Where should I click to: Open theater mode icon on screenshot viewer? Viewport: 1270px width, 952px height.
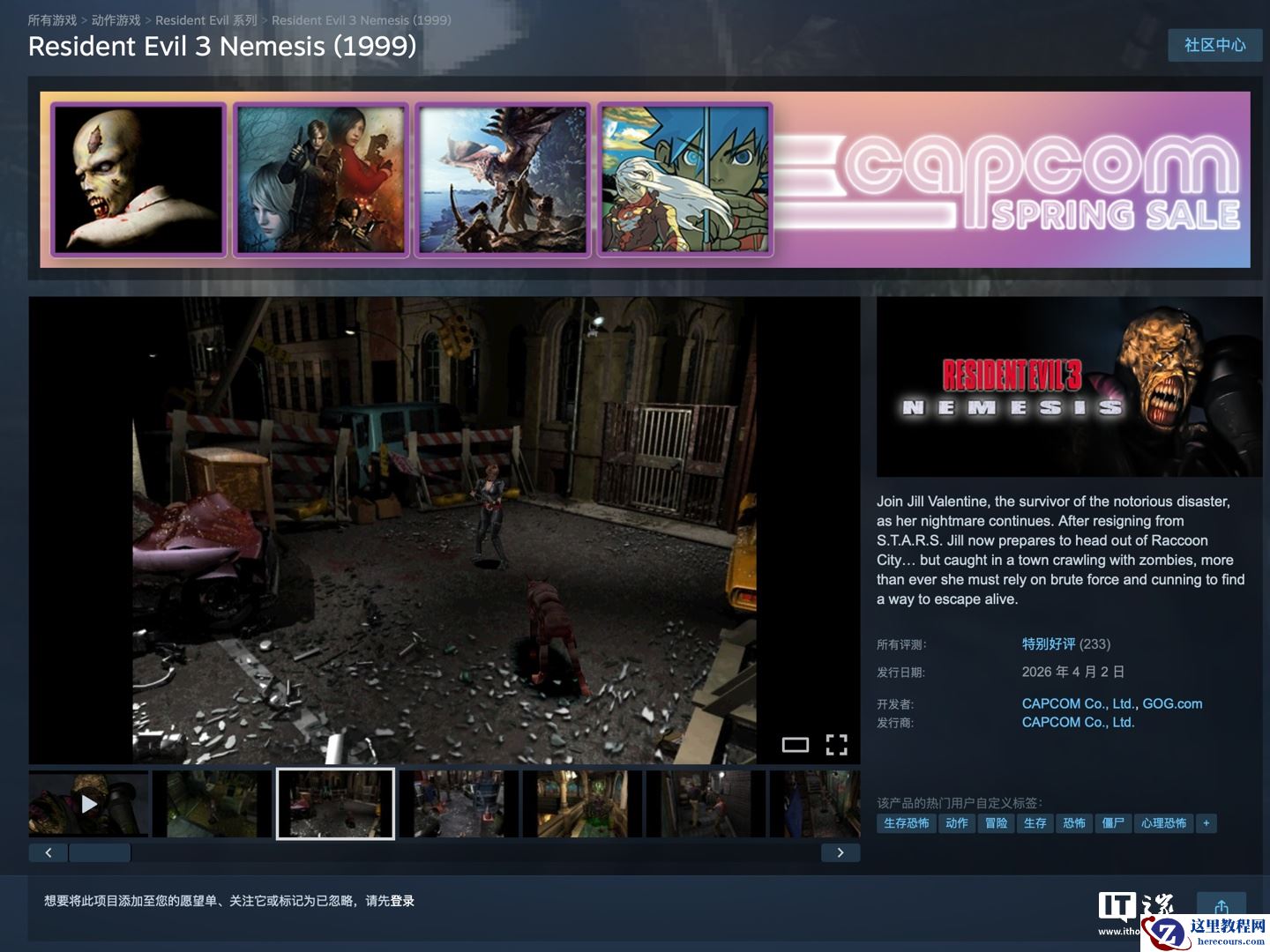795,745
